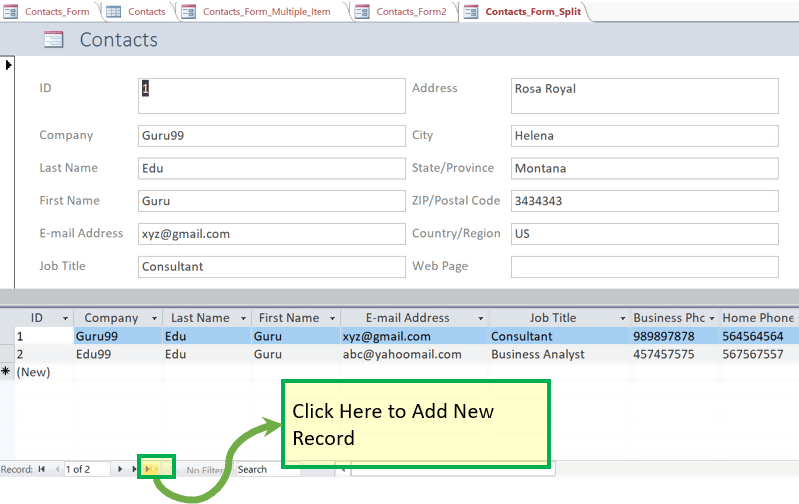Select row selector for record 2

(x=7, y=354)
